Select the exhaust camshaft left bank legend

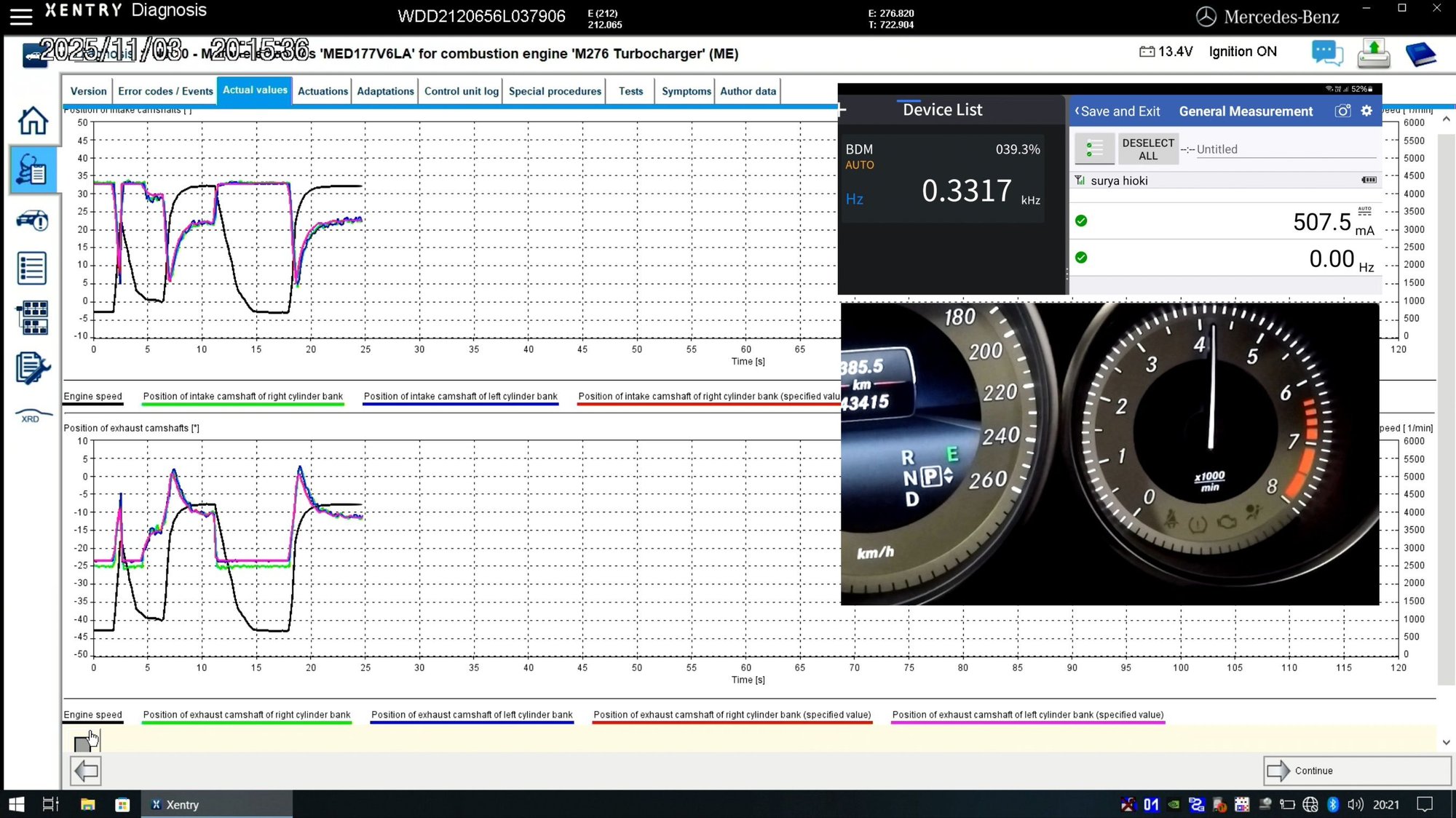pos(472,715)
